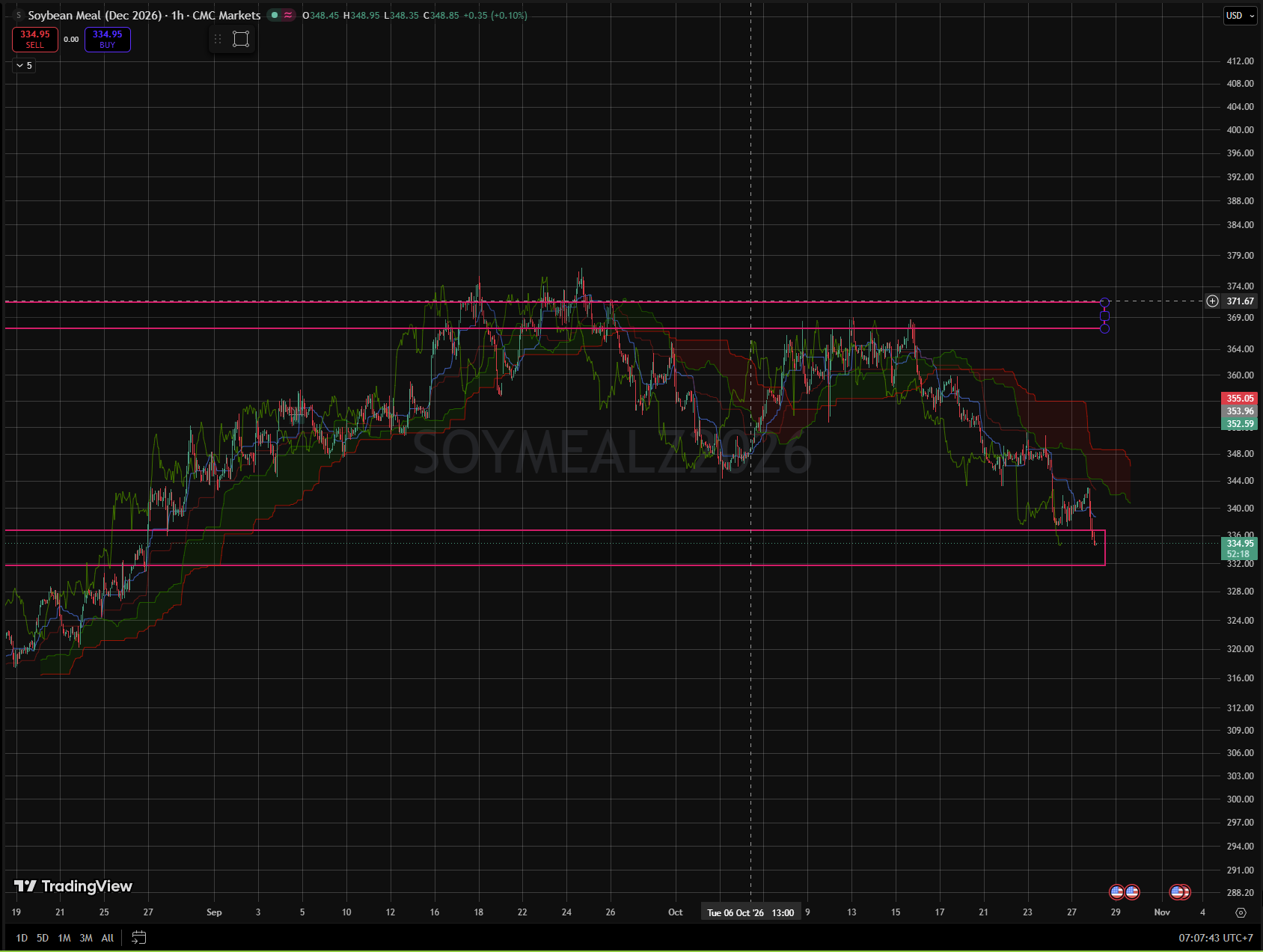1263x952 pixels.
Task: Switch to the 1M time range
Action: (x=64, y=938)
